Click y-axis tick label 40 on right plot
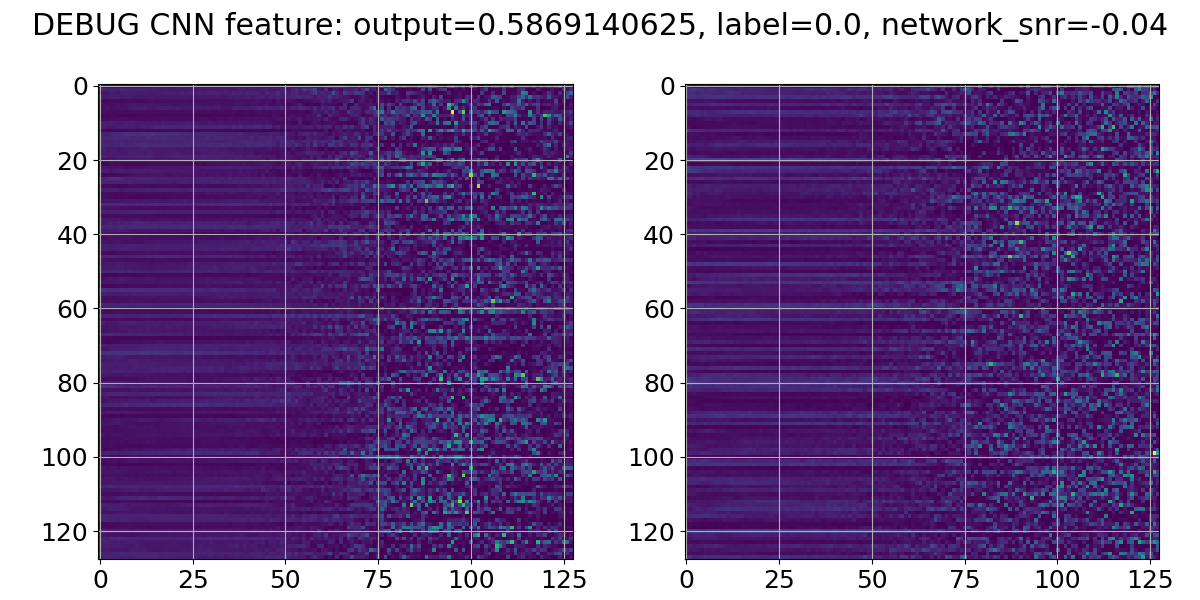1200x600 pixels. [x=660, y=235]
